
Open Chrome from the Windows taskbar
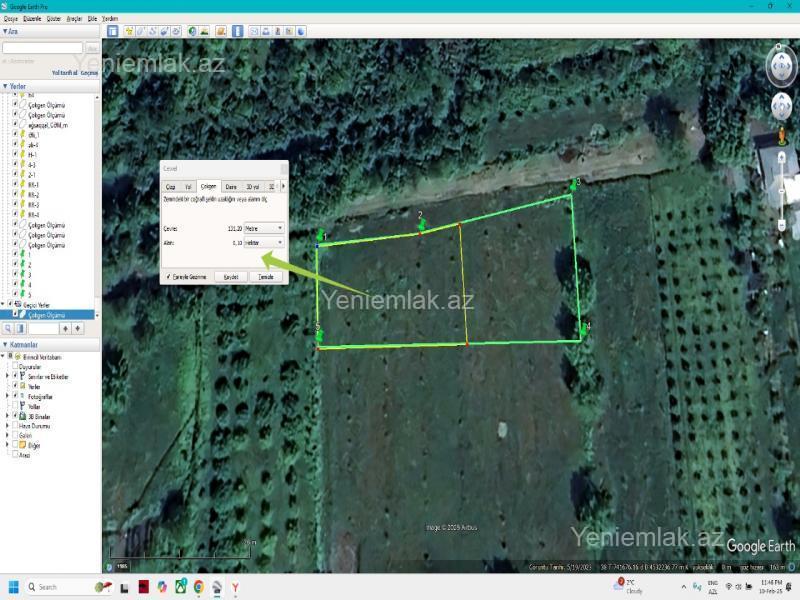click(199, 587)
